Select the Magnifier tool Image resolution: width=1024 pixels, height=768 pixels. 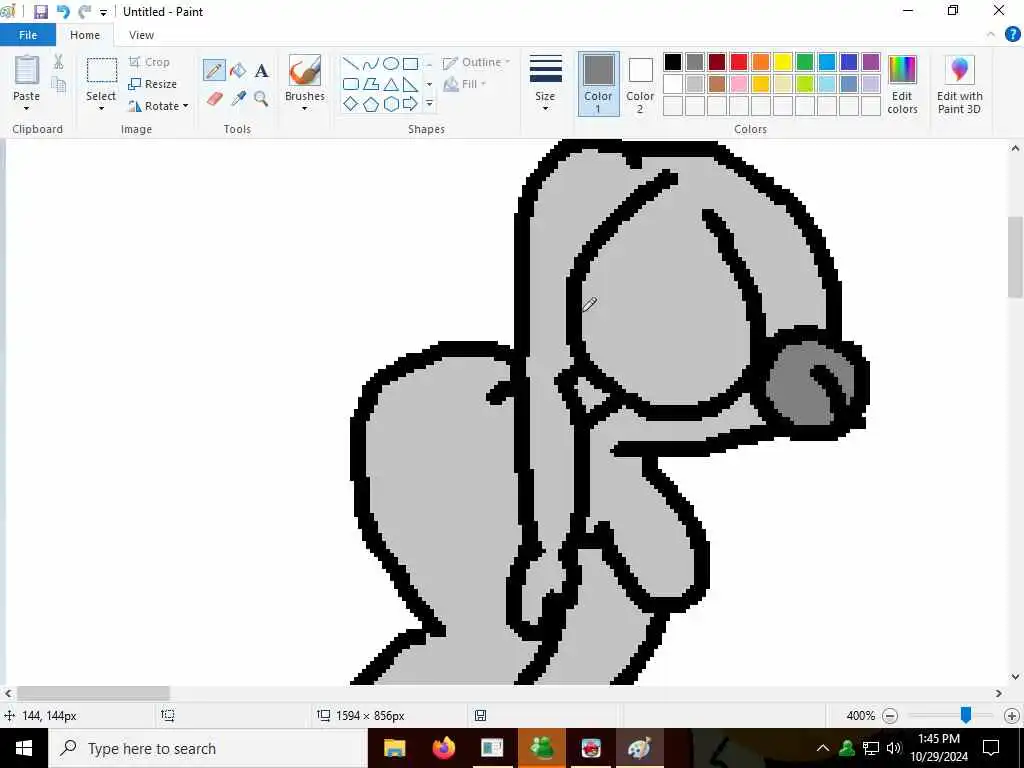point(261,99)
